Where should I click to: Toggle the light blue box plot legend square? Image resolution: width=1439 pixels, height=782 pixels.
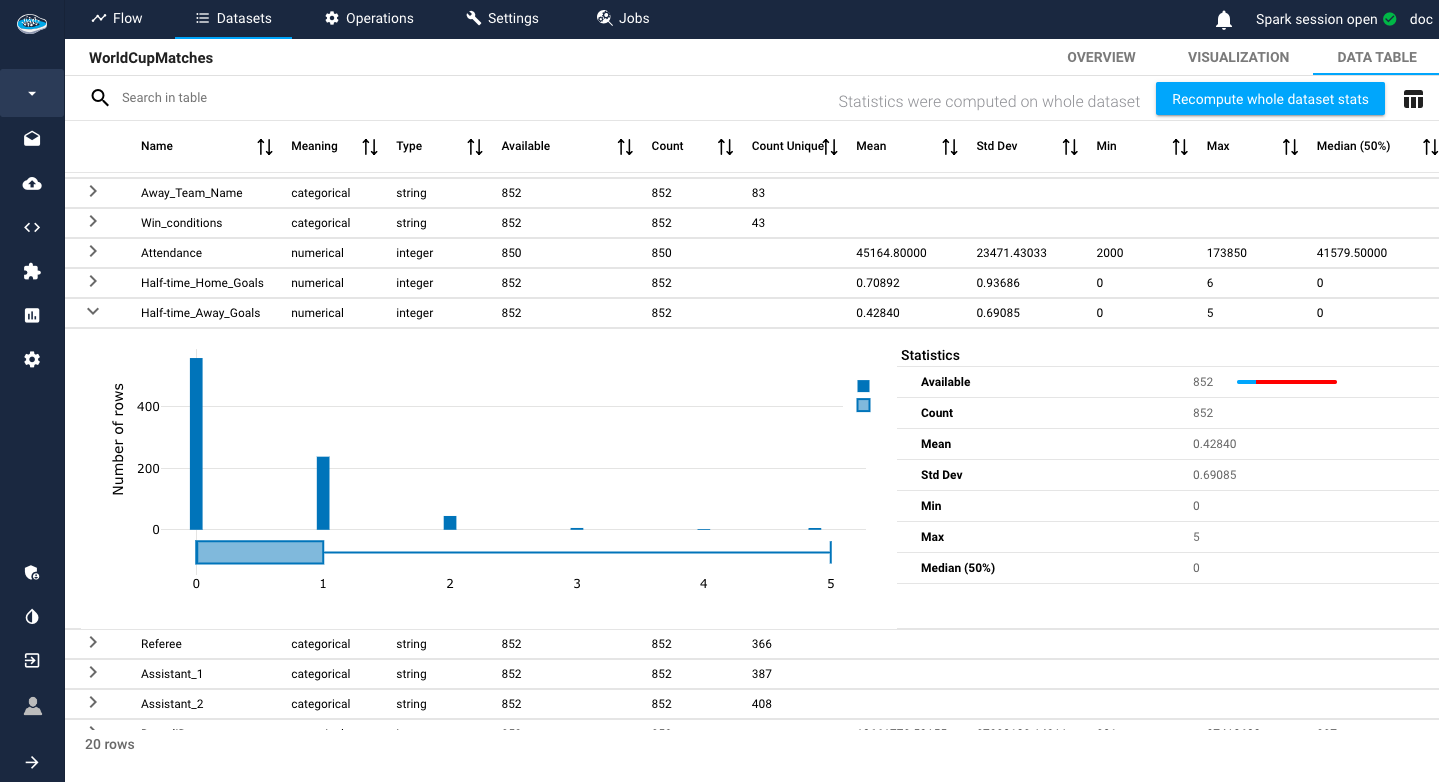click(863, 405)
